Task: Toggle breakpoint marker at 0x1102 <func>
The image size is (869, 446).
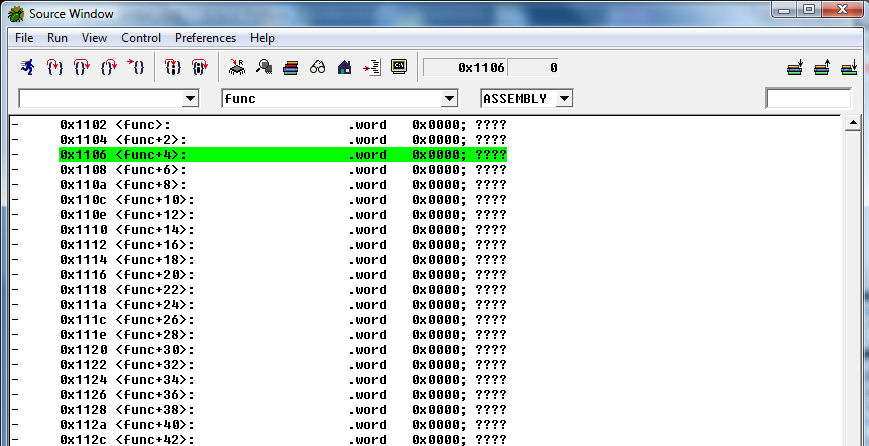Action: pyautogui.click(x=14, y=125)
